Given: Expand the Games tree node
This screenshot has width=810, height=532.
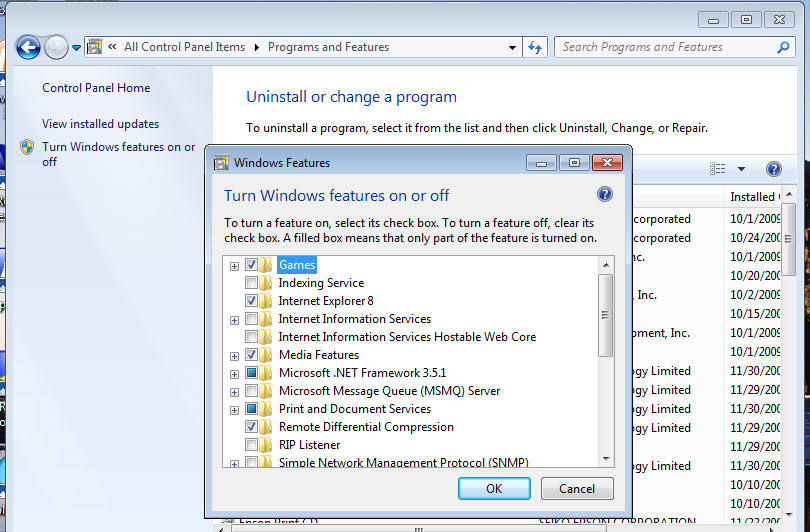Looking at the screenshot, I should click(x=234, y=267).
